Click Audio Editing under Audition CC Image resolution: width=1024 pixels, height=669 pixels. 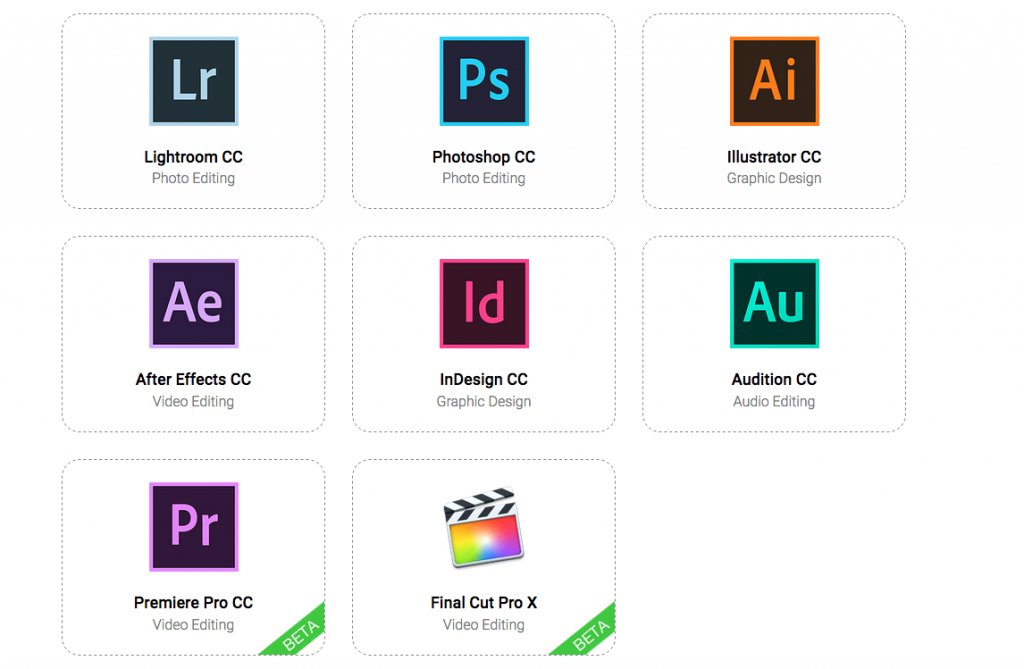pos(774,401)
